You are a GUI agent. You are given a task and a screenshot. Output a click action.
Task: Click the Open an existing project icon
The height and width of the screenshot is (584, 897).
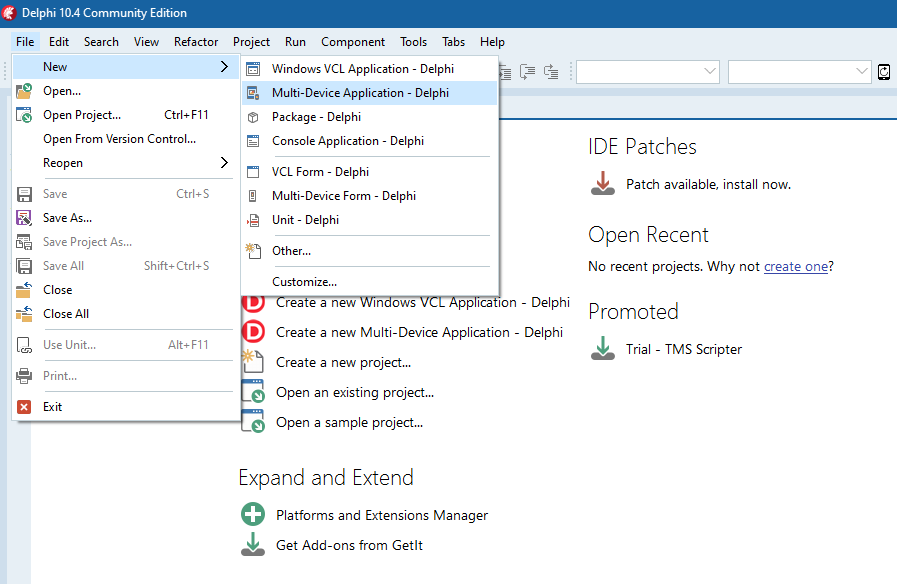pyautogui.click(x=253, y=392)
